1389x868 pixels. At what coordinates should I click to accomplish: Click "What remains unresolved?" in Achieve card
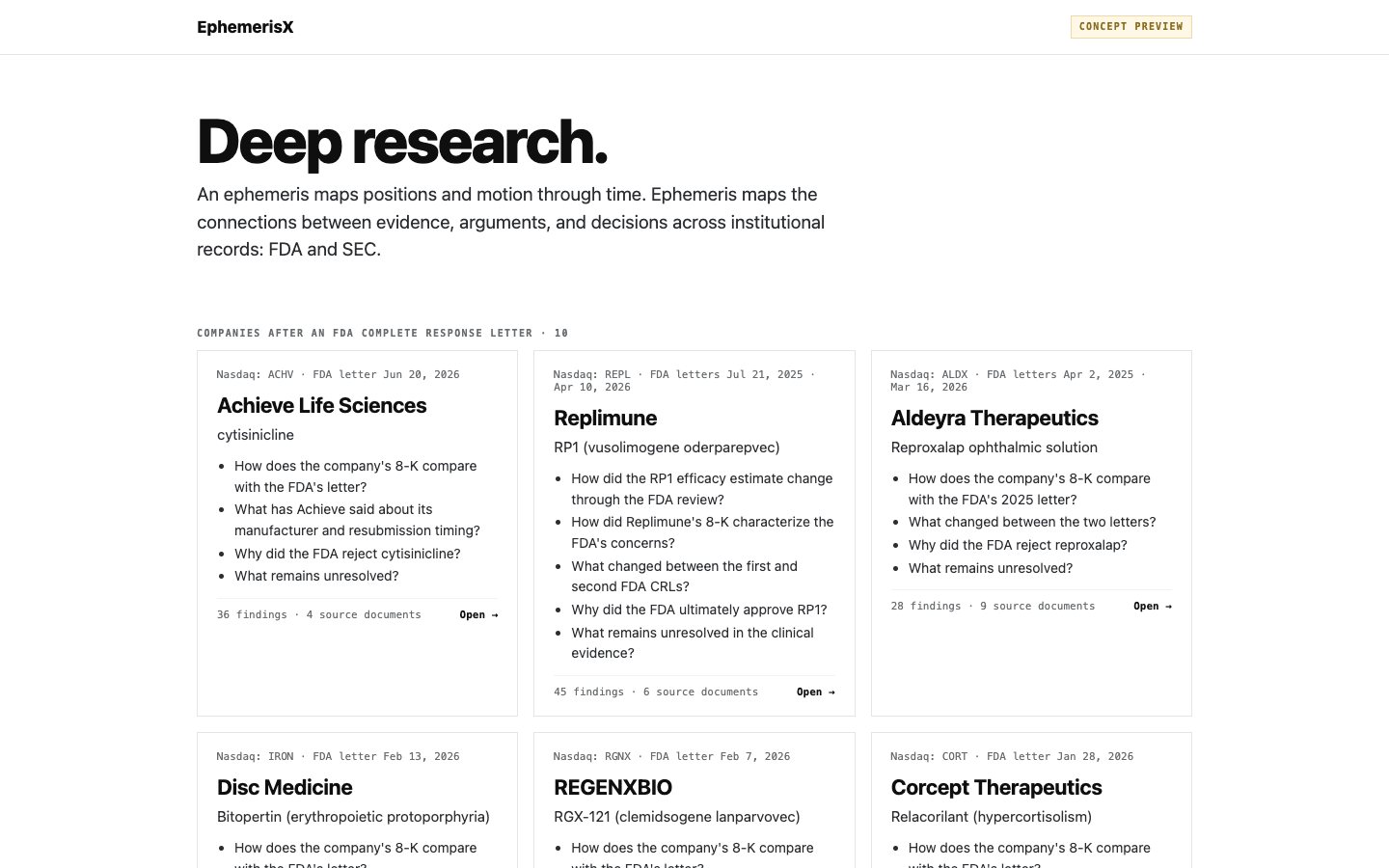[316, 577]
